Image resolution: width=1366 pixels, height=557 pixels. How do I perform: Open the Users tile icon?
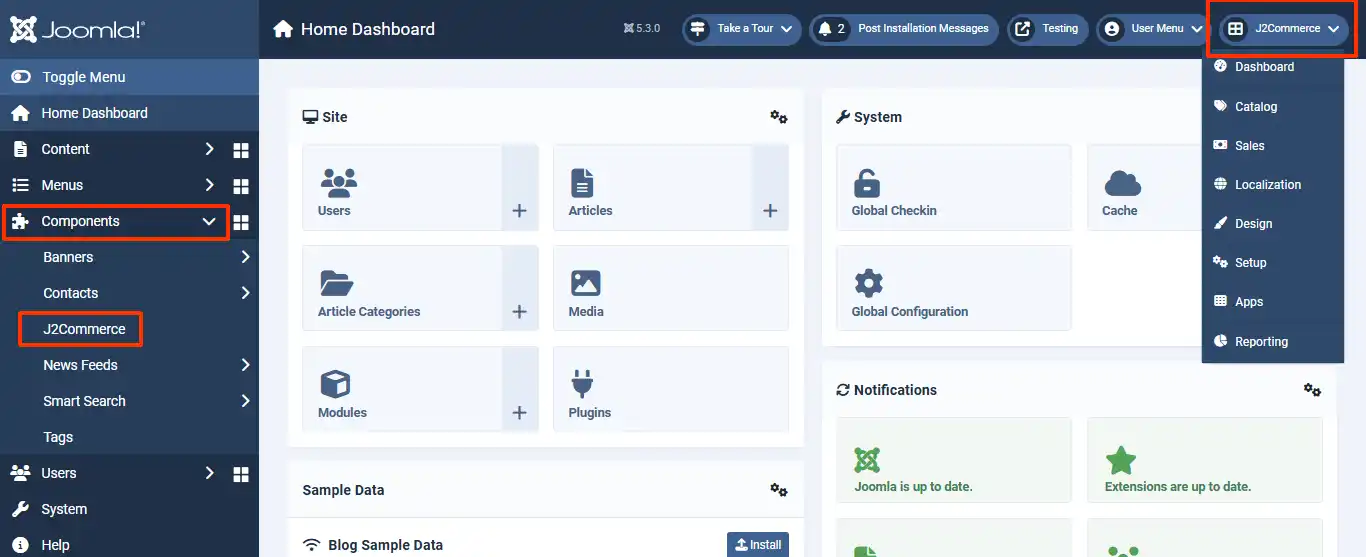[x=339, y=183]
